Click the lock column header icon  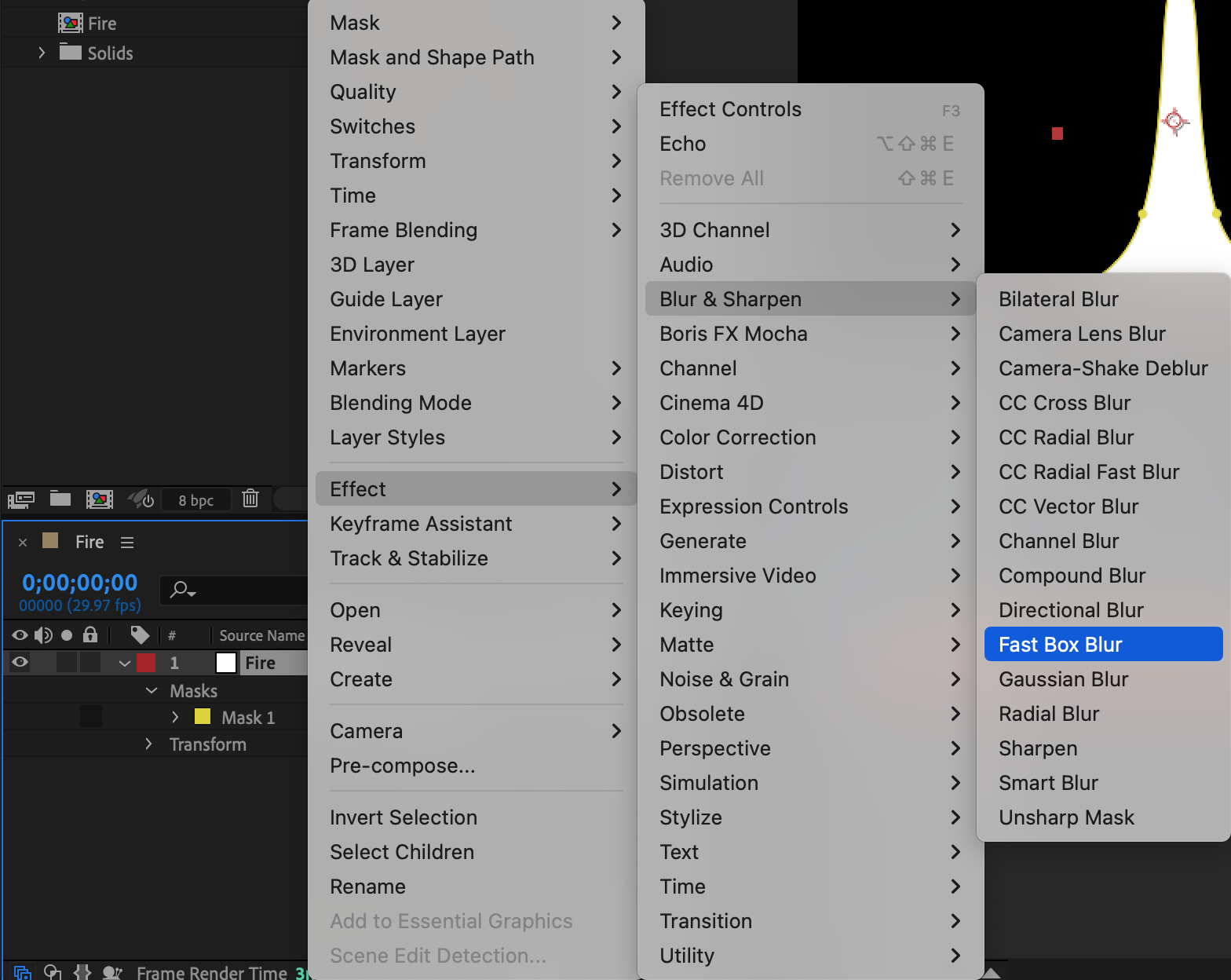90,634
